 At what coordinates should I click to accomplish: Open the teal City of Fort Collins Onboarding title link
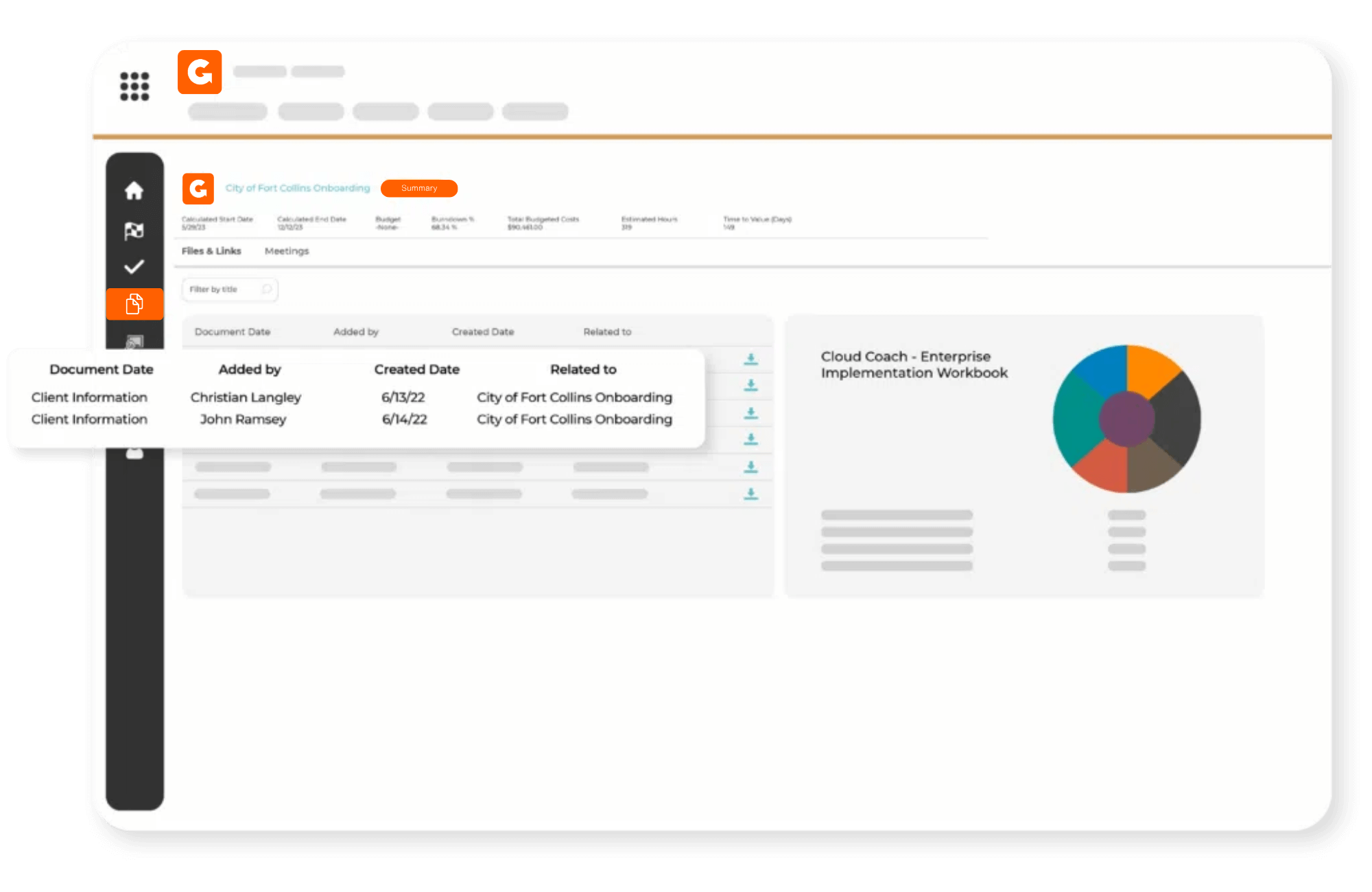point(298,188)
